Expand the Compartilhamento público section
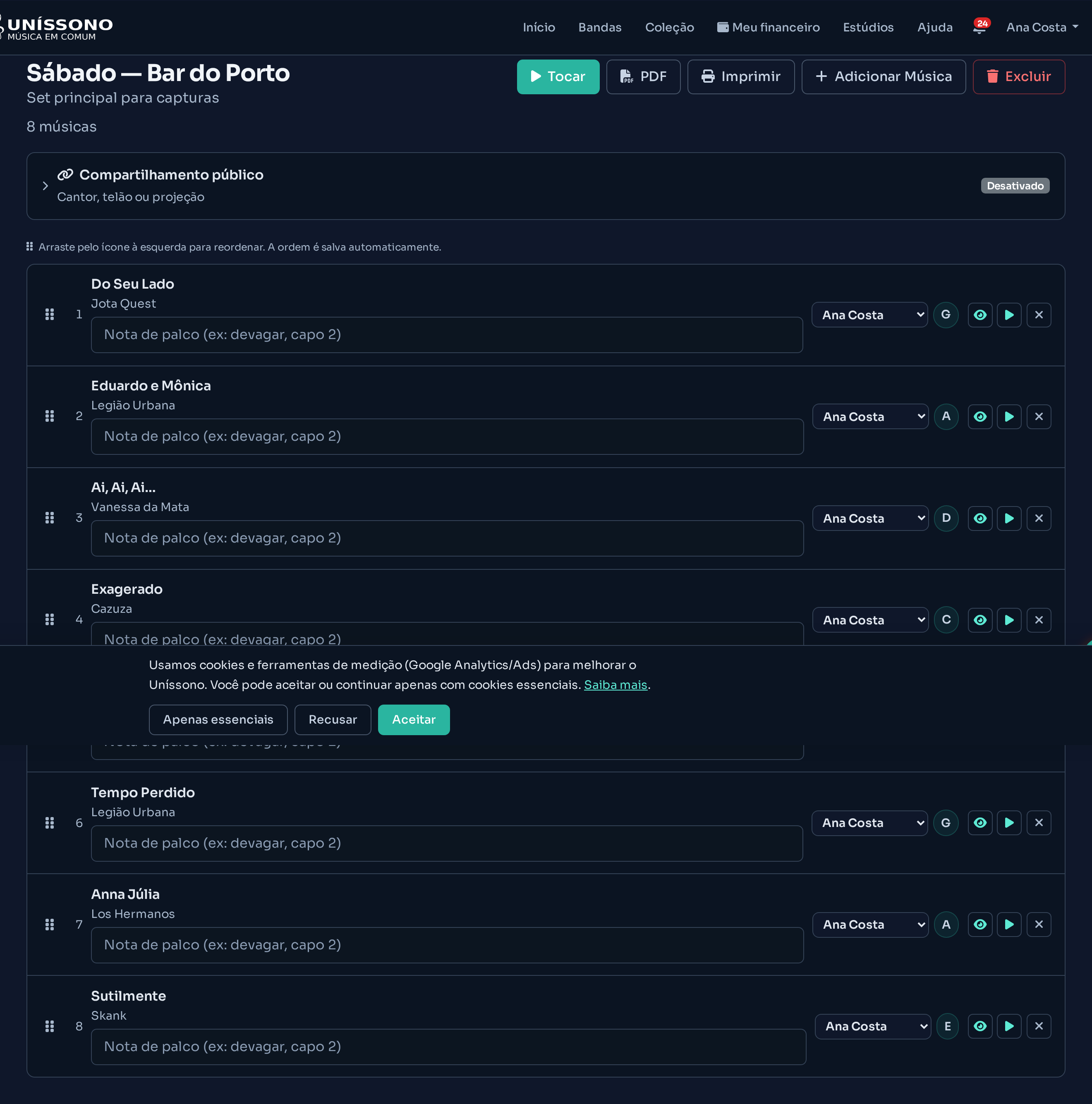The height and width of the screenshot is (1104, 1092). [x=546, y=186]
